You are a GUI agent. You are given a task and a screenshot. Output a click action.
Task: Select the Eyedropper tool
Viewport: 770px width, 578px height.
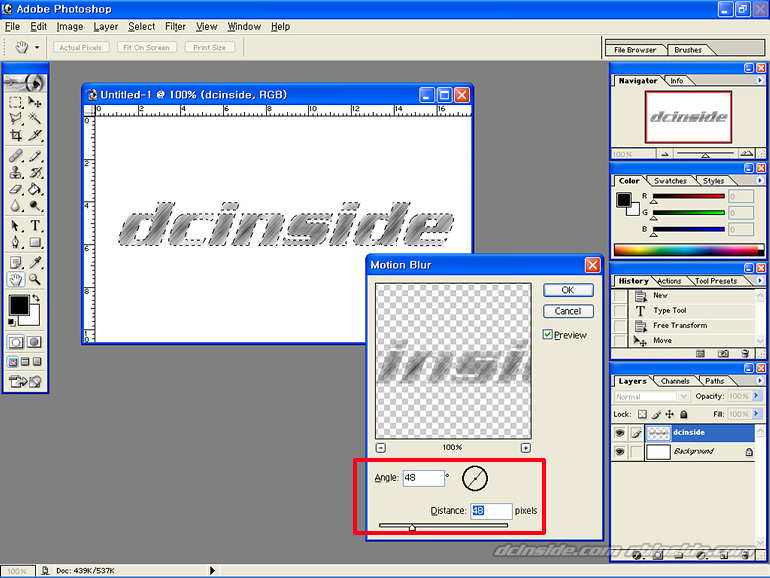[34, 263]
